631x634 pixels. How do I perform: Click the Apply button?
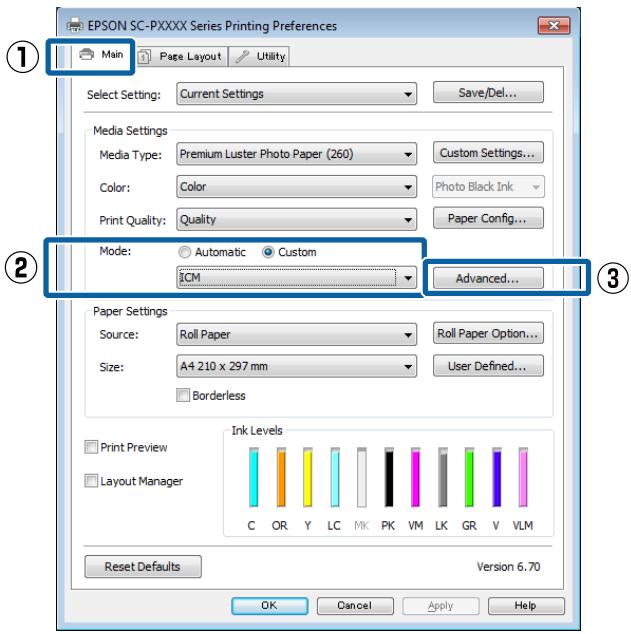click(x=441, y=605)
